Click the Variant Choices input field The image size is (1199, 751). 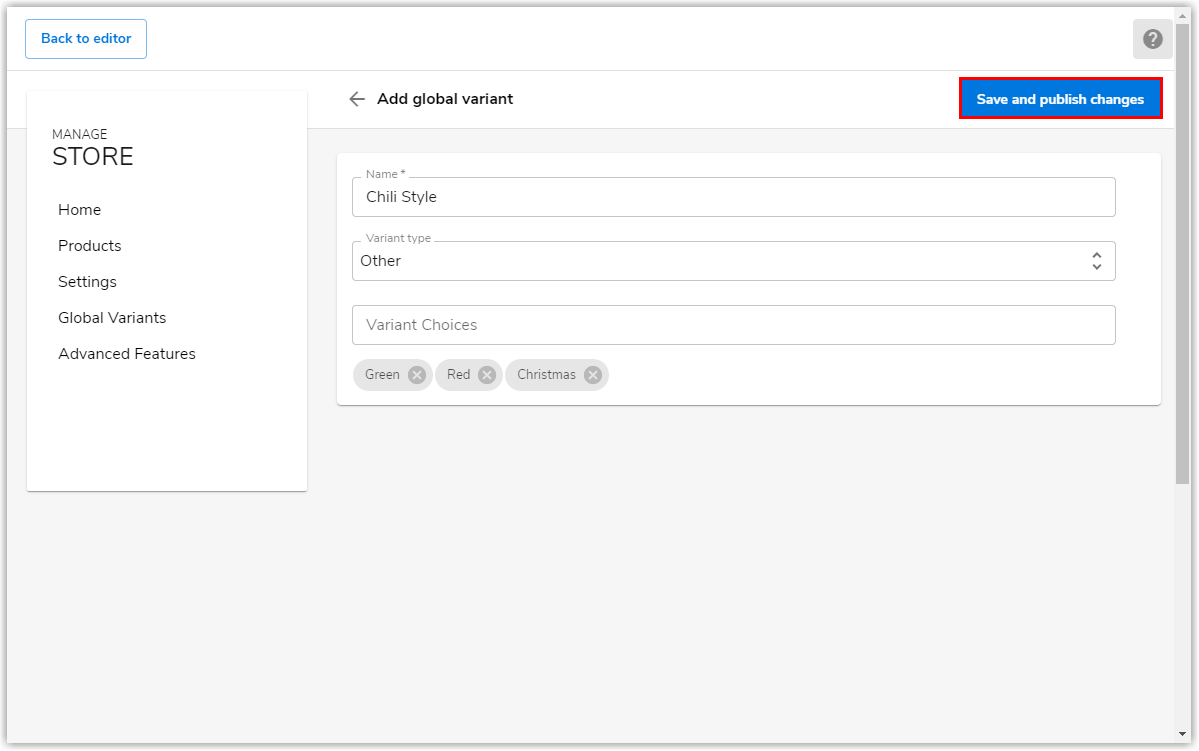tap(733, 325)
